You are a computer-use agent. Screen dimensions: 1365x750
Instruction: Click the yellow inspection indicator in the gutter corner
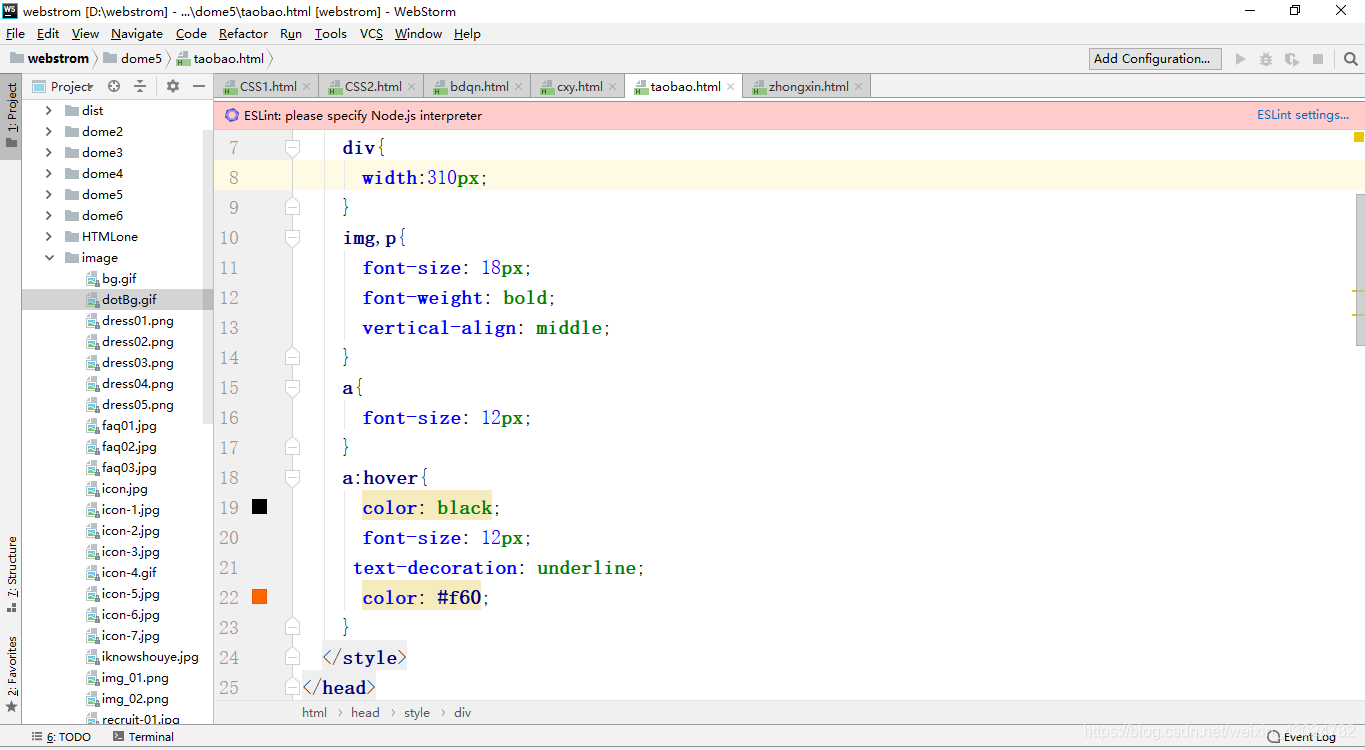(x=1358, y=137)
